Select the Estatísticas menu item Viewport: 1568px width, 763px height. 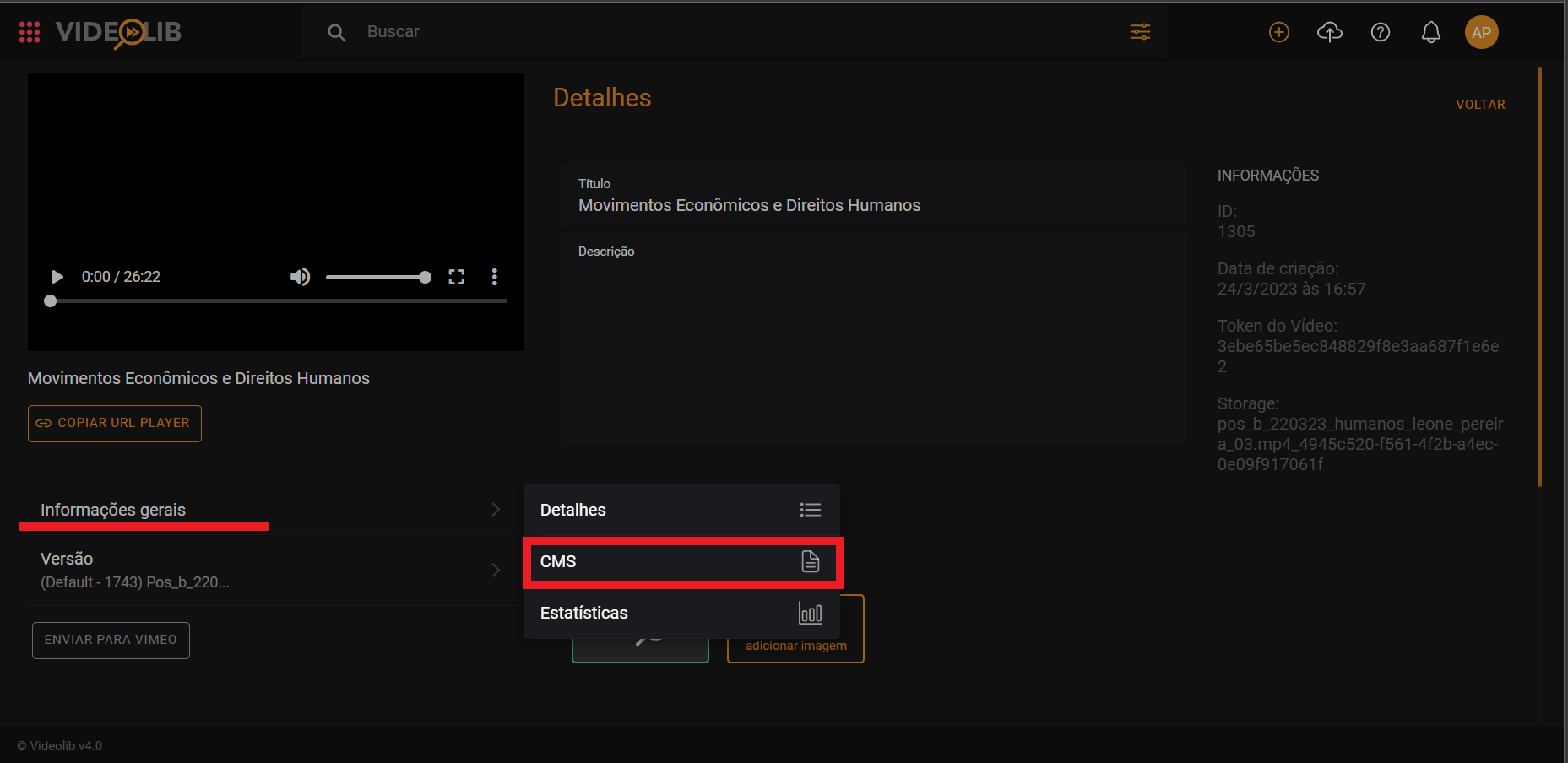681,613
